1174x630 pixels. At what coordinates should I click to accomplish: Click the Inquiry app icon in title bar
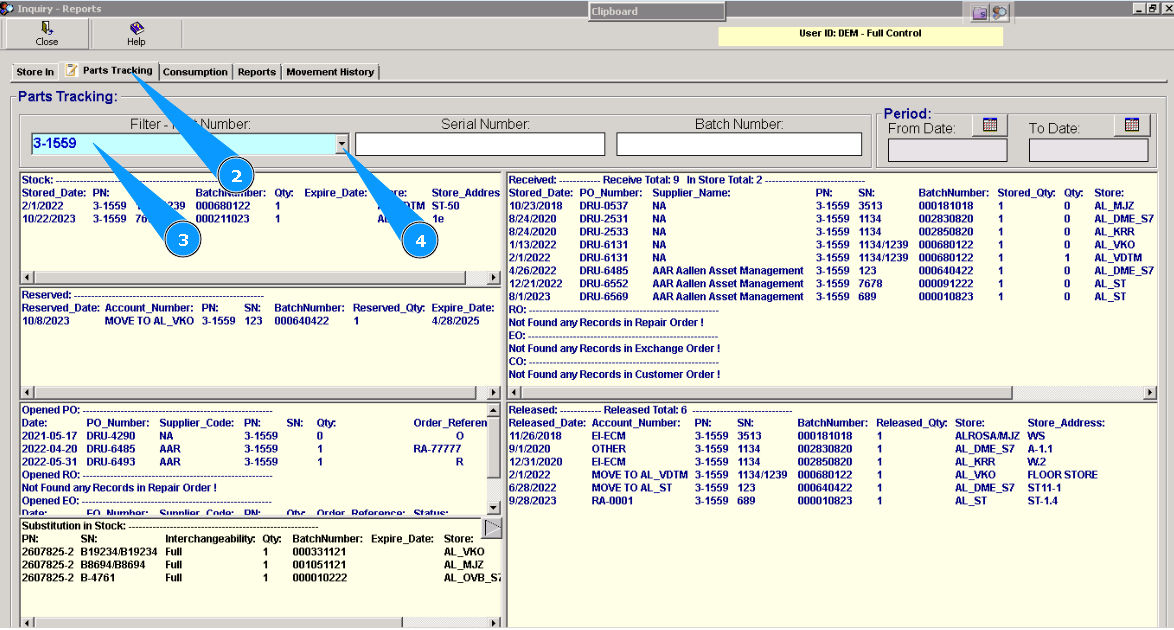tap(8, 8)
